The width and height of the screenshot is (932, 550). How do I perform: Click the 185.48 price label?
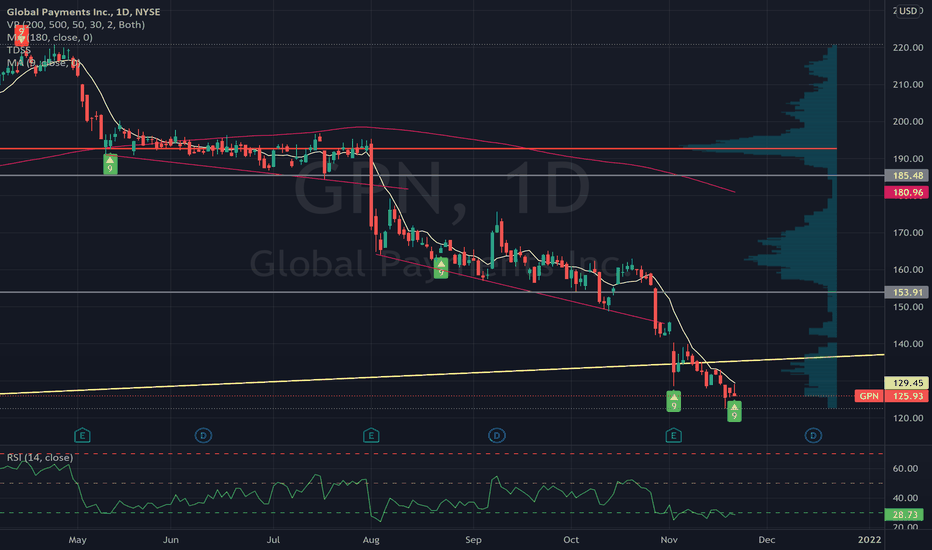click(906, 175)
